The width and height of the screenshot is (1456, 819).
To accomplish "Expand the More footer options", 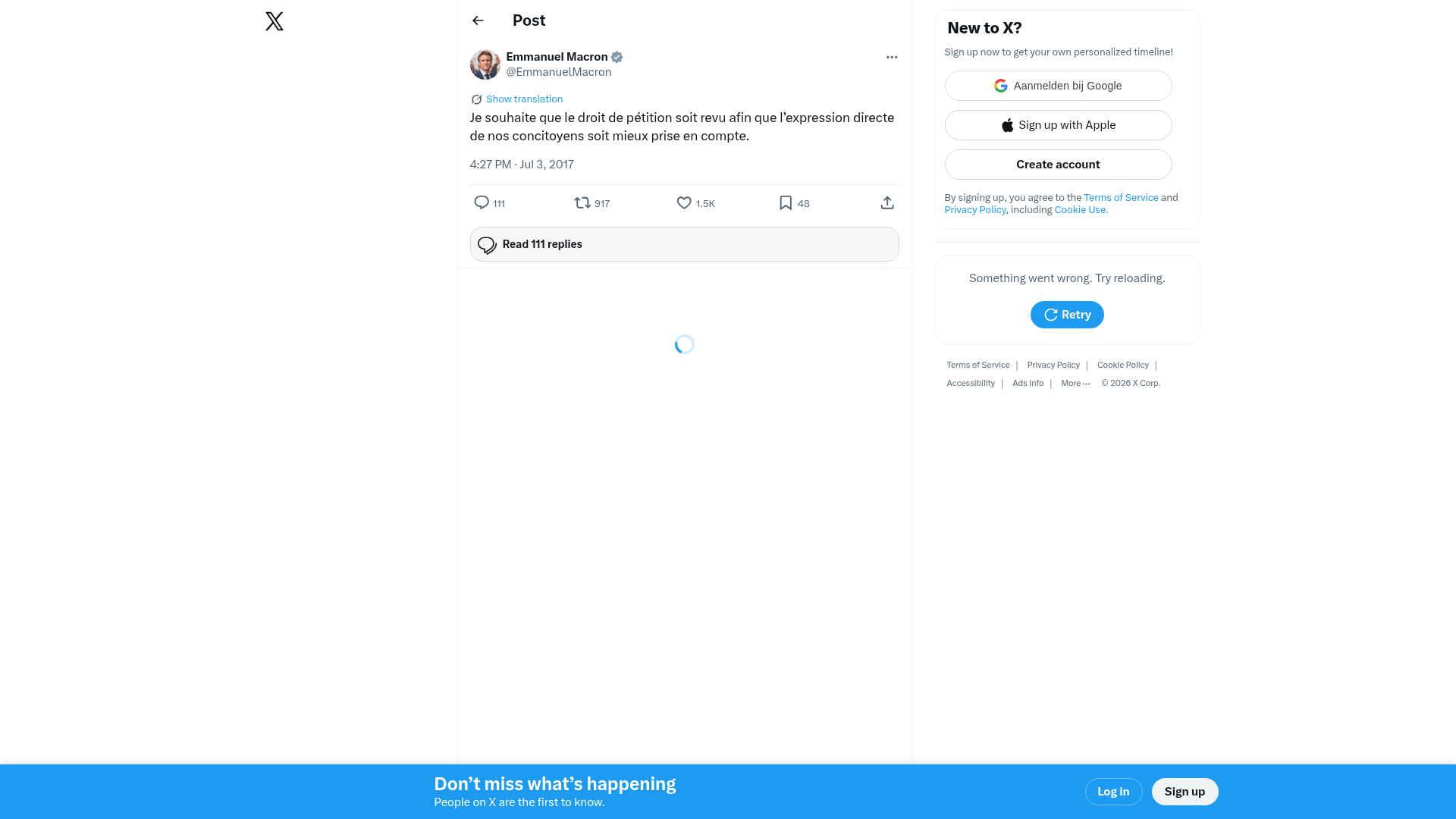I will click(x=1075, y=384).
